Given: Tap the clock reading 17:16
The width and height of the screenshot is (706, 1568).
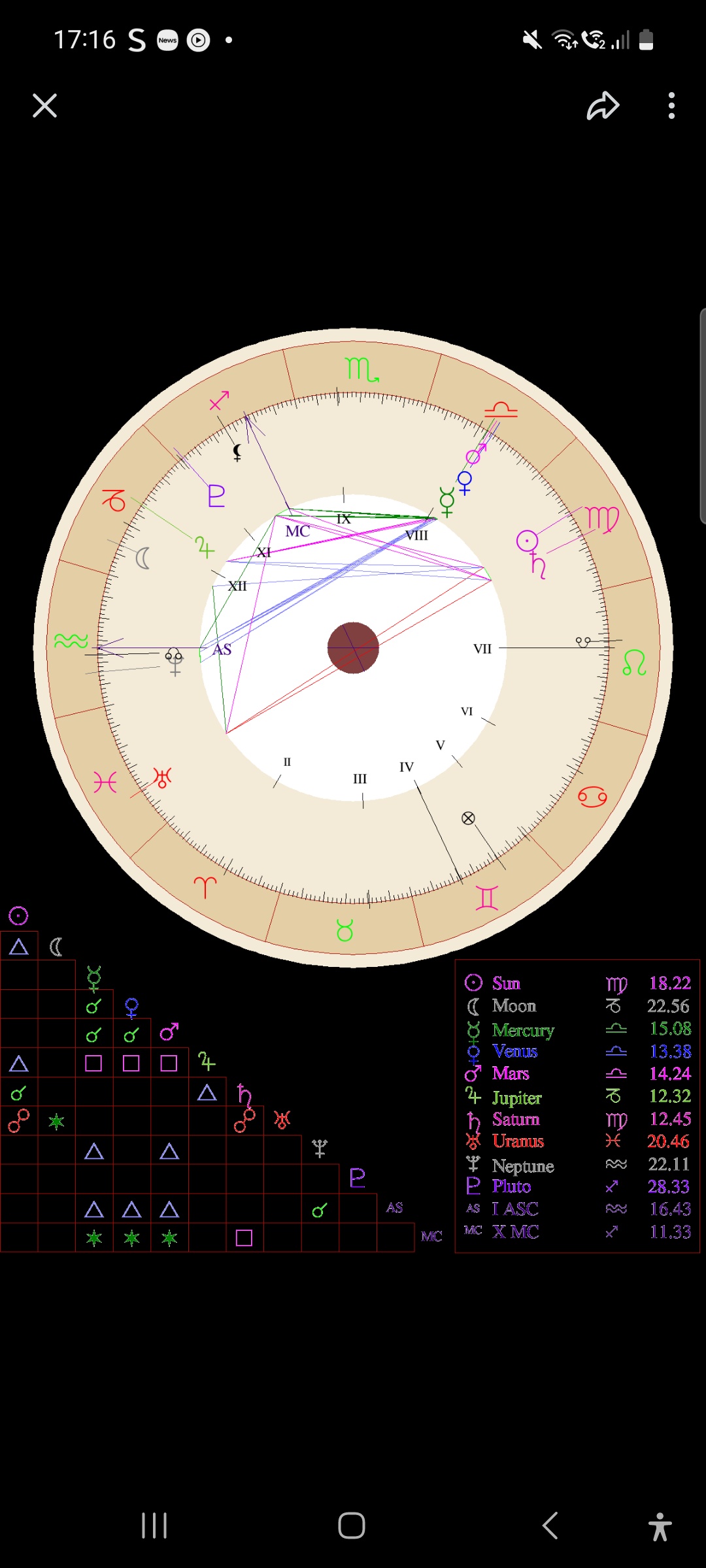Looking at the screenshot, I should pyautogui.click(x=84, y=40).
